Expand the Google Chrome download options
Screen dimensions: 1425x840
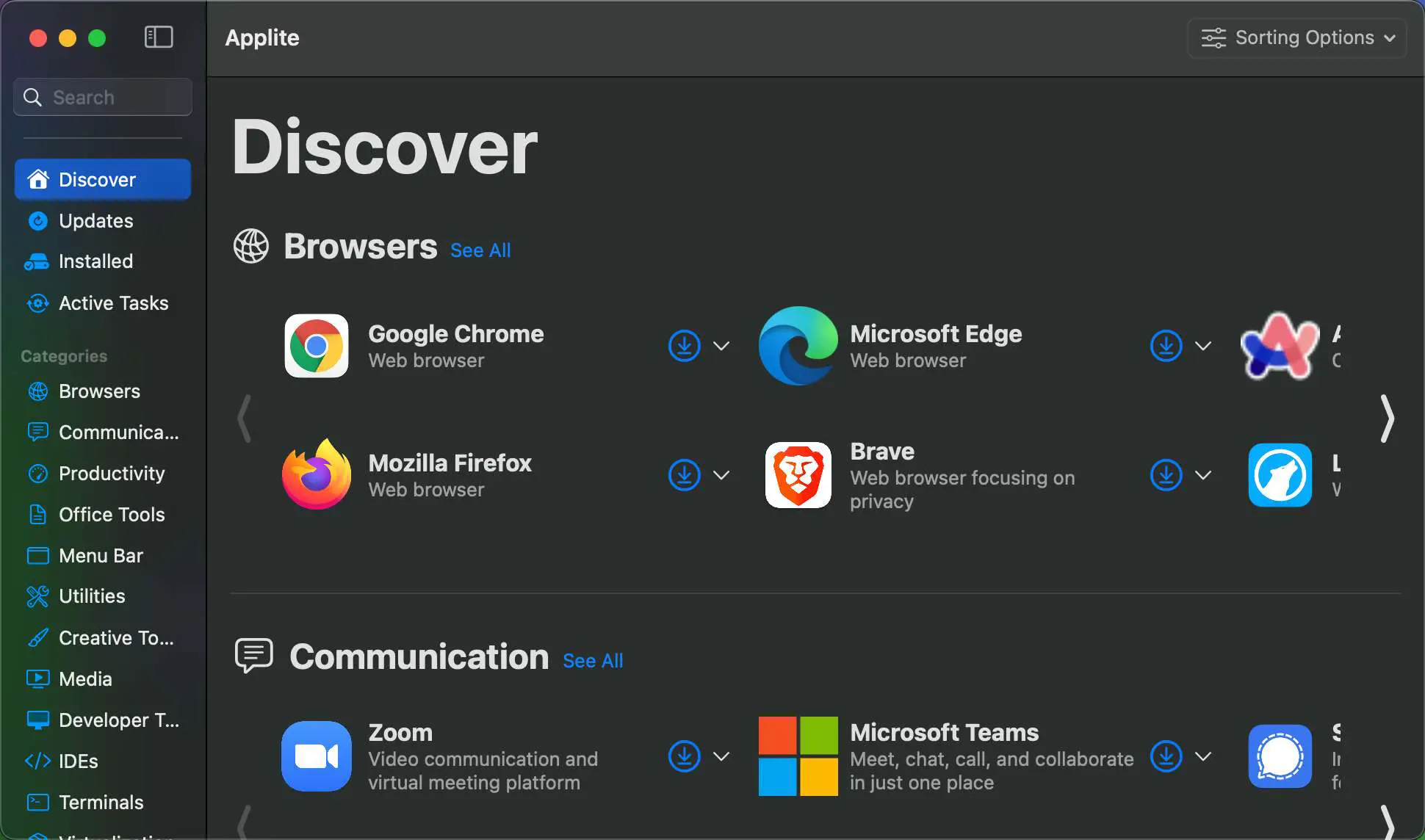pos(721,345)
